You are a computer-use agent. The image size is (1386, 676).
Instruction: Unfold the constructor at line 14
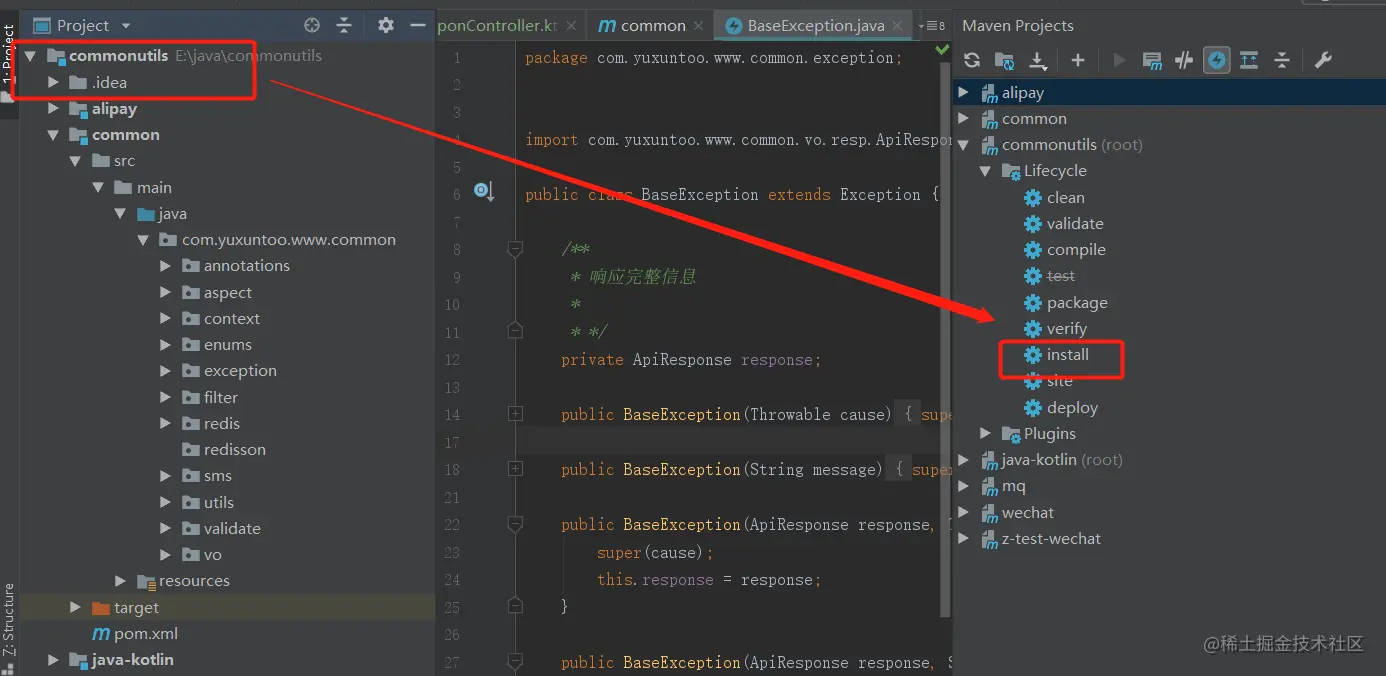pyautogui.click(x=515, y=413)
